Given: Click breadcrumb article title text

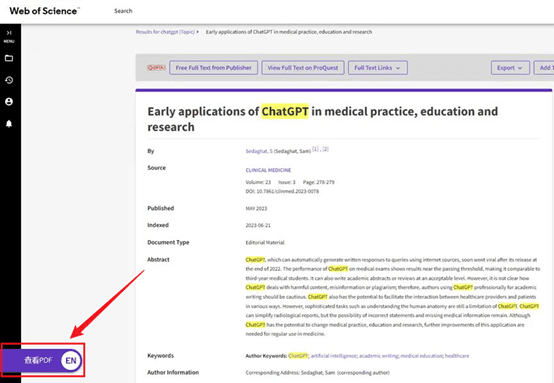Looking at the screenshot, I should click(x=289, y=32).
